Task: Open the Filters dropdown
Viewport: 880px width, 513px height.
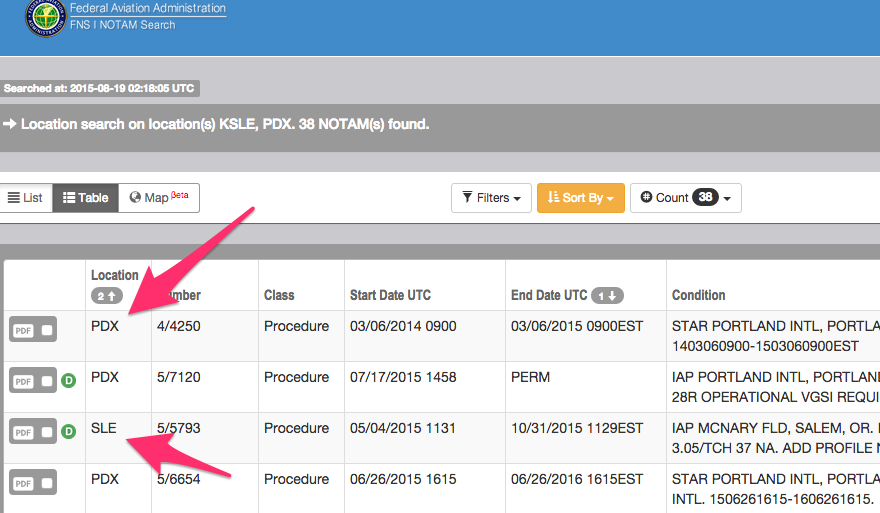Action: point(491,198)
